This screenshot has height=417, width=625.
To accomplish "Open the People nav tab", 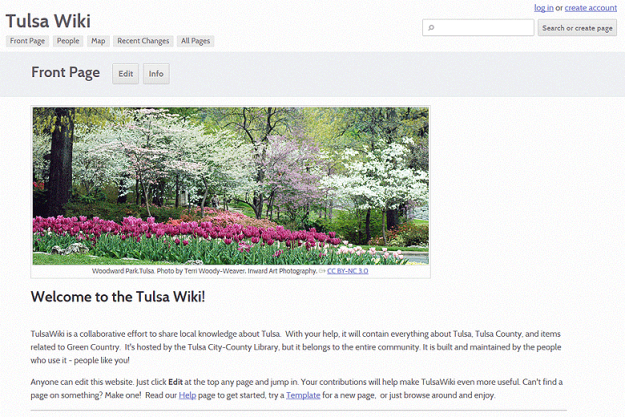I will 68,41.
